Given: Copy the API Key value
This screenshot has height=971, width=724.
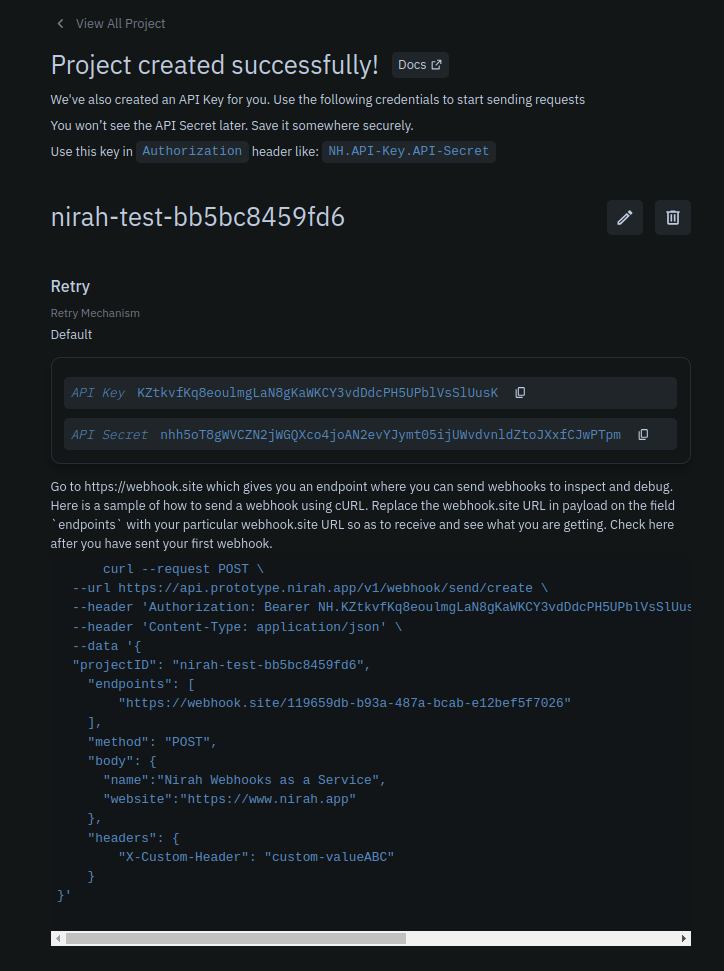Looking at the screenshot, I should point(520,392).
